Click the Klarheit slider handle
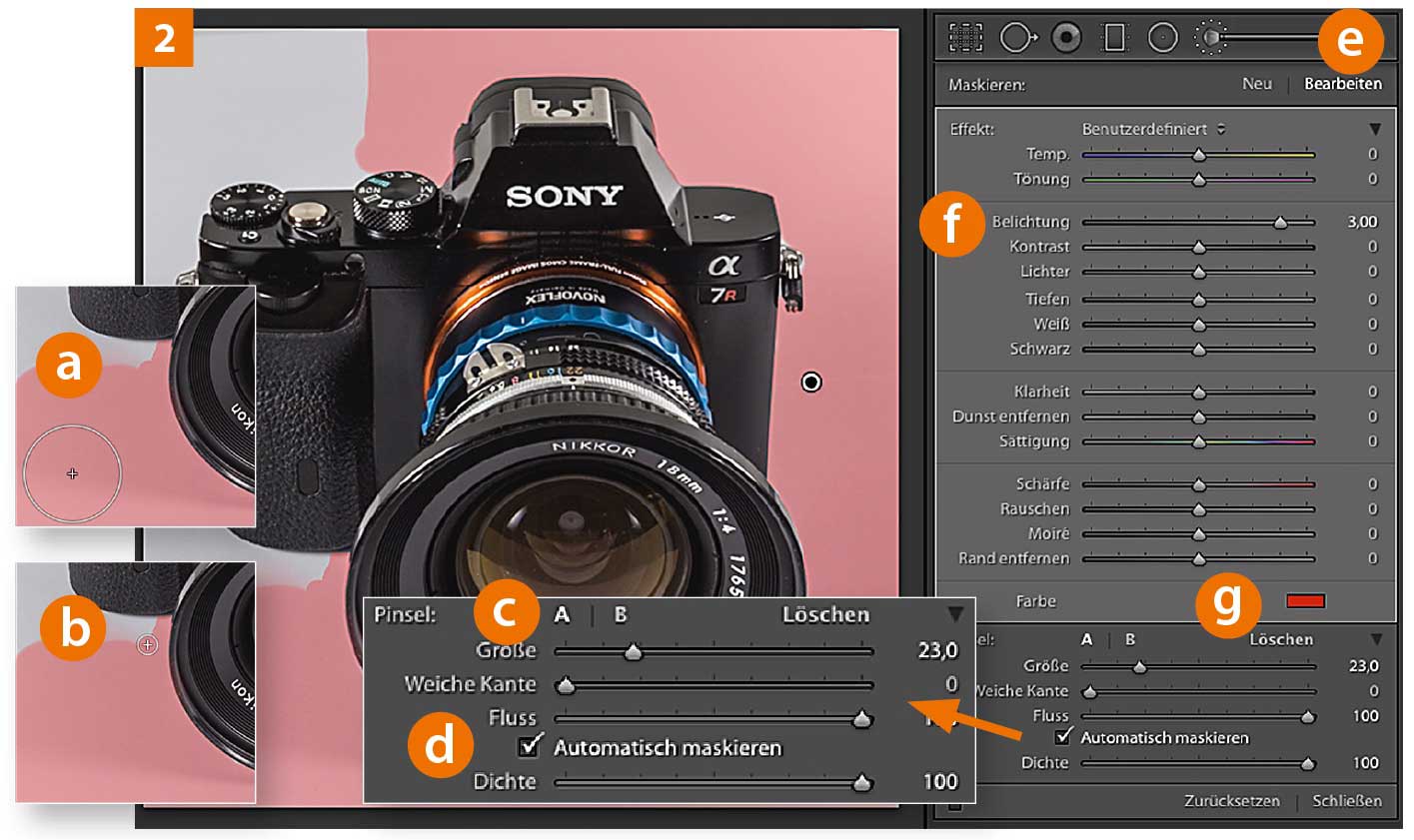 (x=1199, y=393)
